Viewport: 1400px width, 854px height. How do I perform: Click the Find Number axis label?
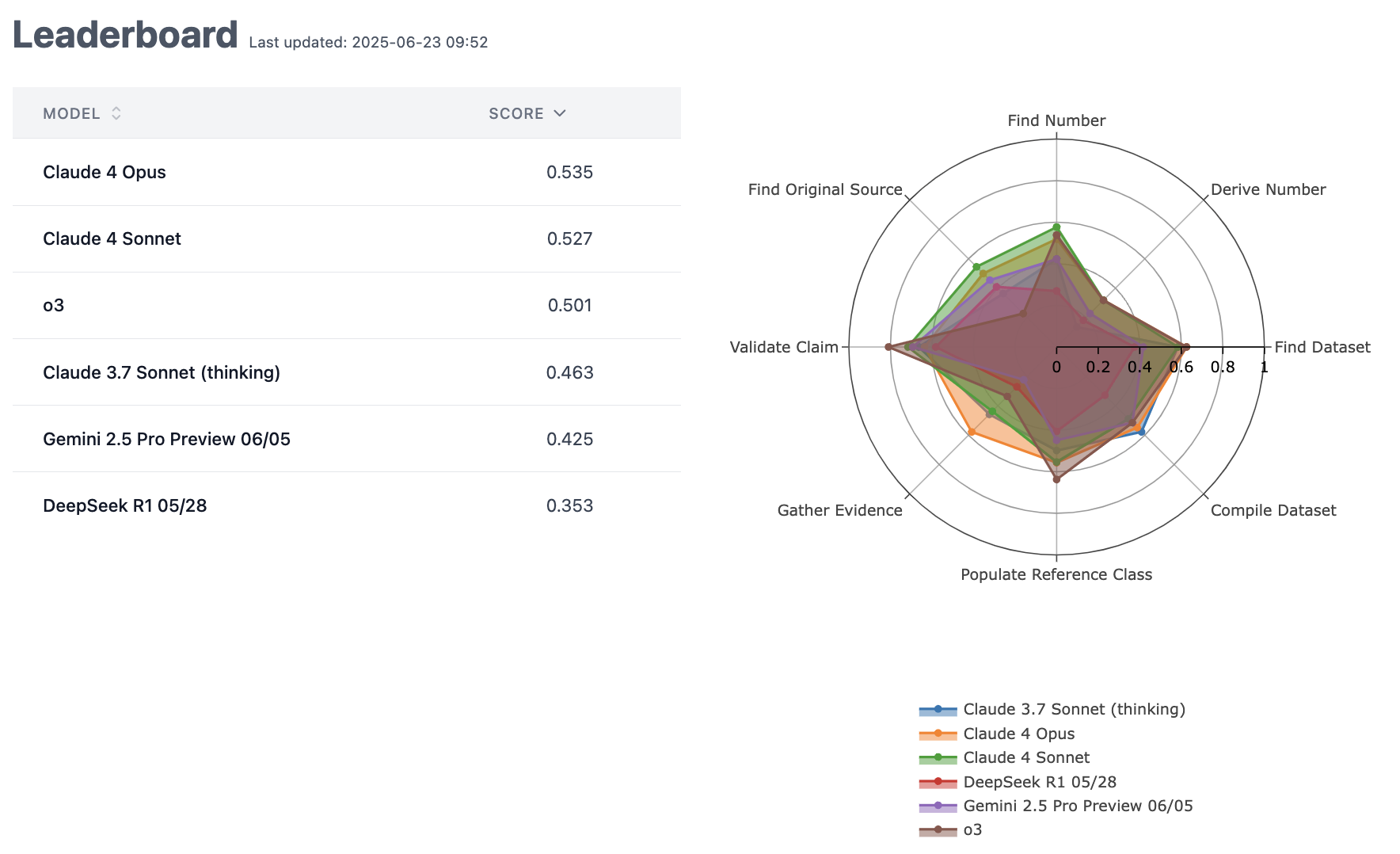pos(1056,120)
